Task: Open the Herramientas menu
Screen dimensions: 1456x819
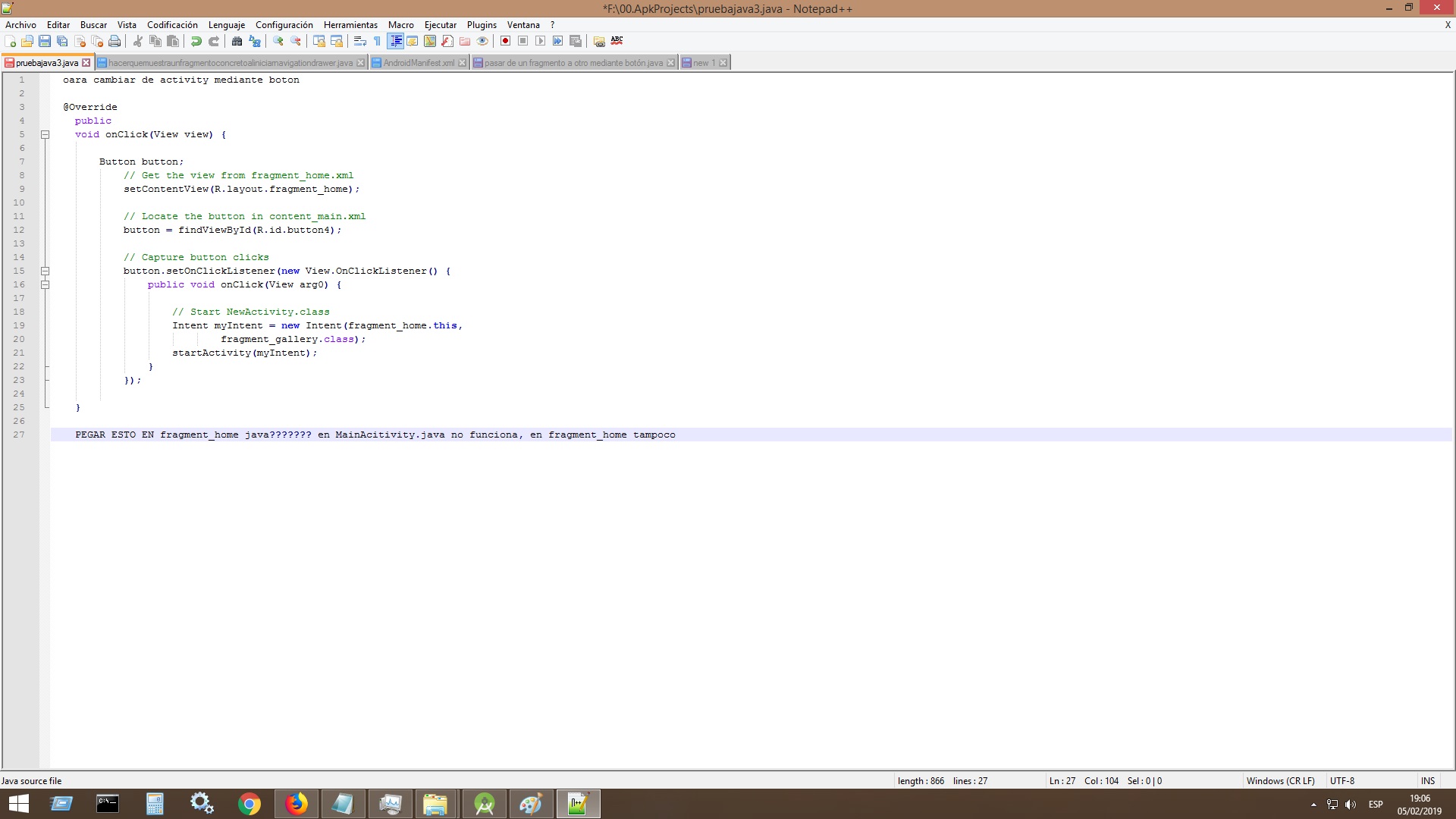Action: point(350,25)
